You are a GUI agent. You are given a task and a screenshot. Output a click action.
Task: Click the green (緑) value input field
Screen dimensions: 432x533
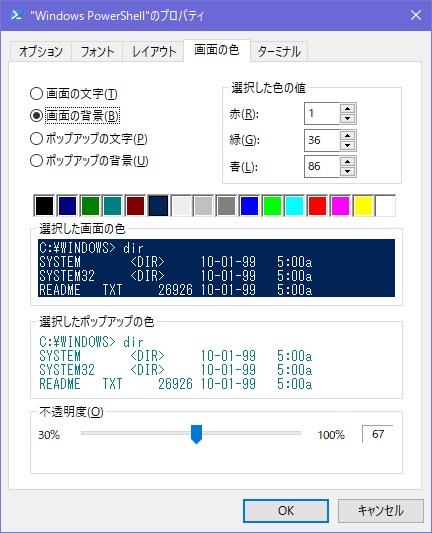pos(322,140)
